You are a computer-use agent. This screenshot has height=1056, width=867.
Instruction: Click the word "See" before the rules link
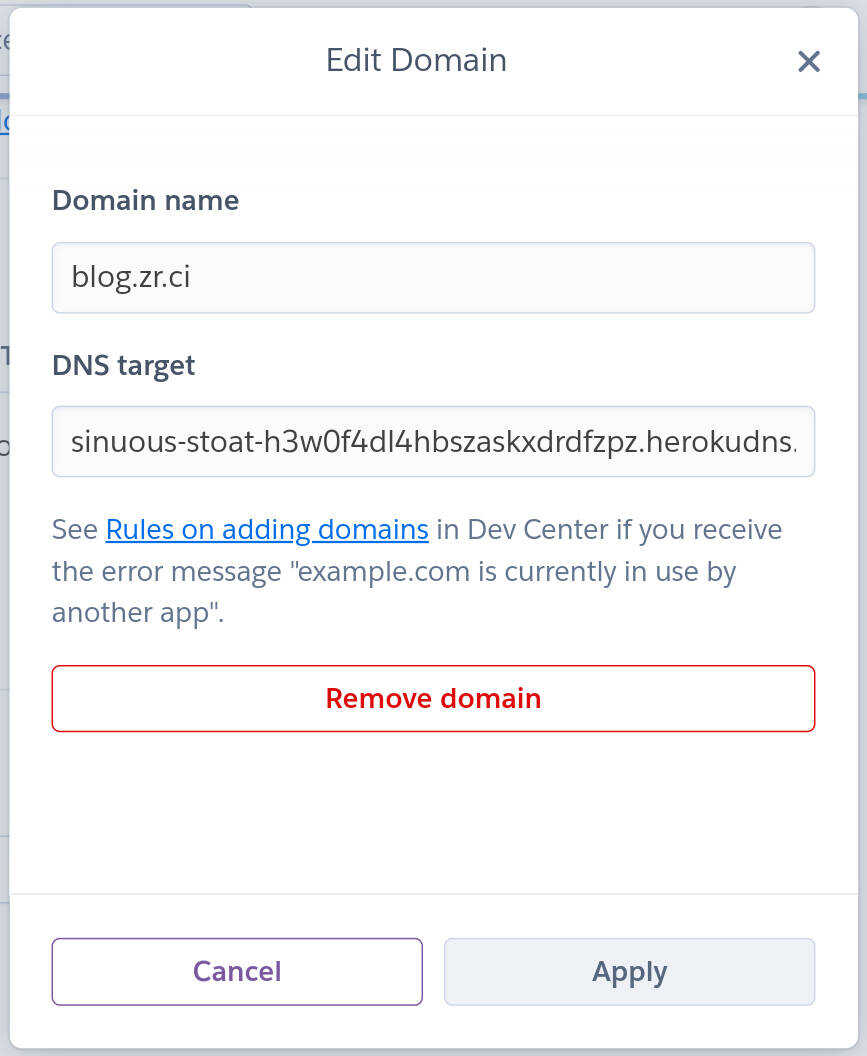[75, 529]
